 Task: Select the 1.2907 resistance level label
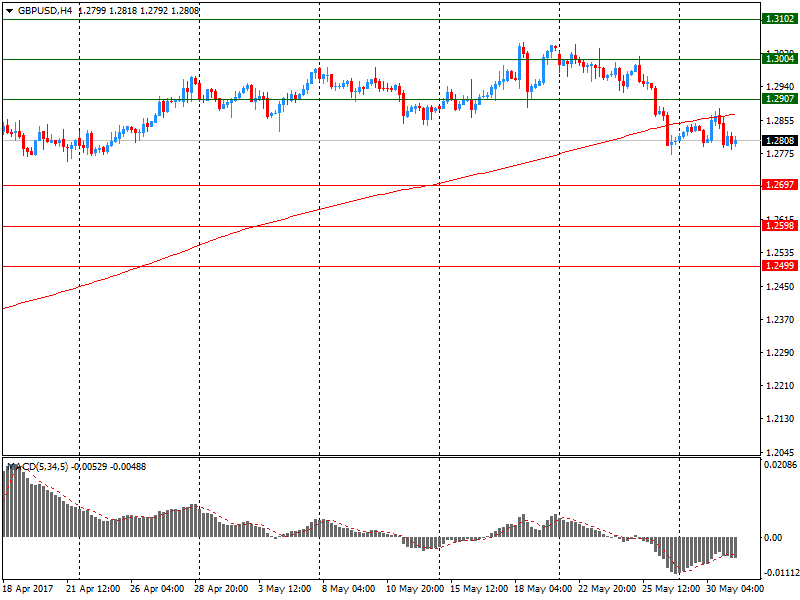click(x=780, y=98)
